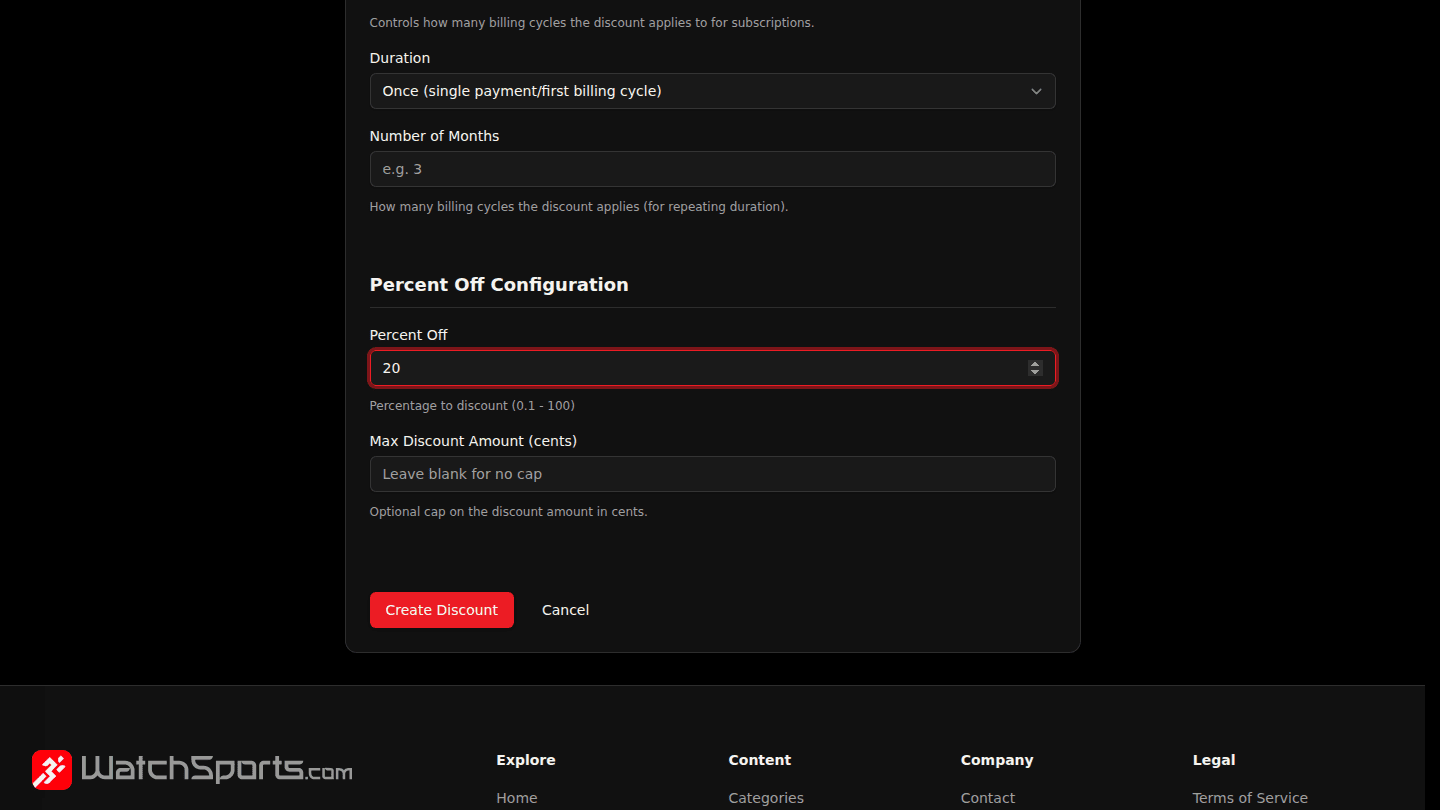Open the Duration dropdown
Image resolution: width=1440 pixels, height=810 pixels.
(712, 91)
